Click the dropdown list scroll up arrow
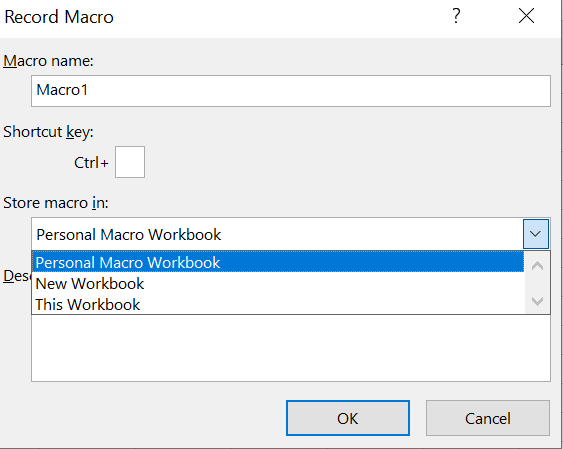The image size is (563, 449). click(x=537, y=266)
